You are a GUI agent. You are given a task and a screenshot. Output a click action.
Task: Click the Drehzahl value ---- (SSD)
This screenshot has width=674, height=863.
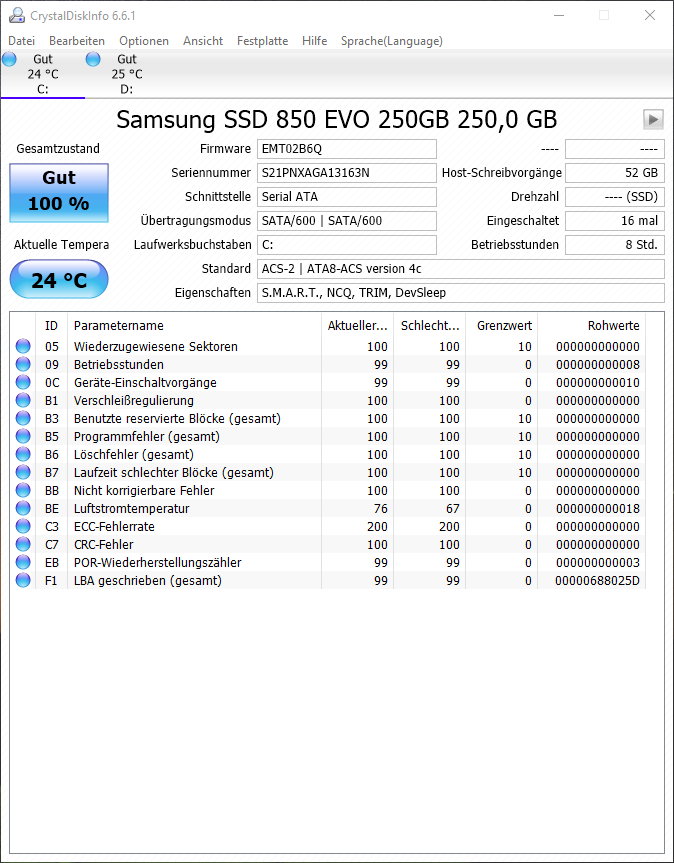pyautogui.click(x=615, y=196)
